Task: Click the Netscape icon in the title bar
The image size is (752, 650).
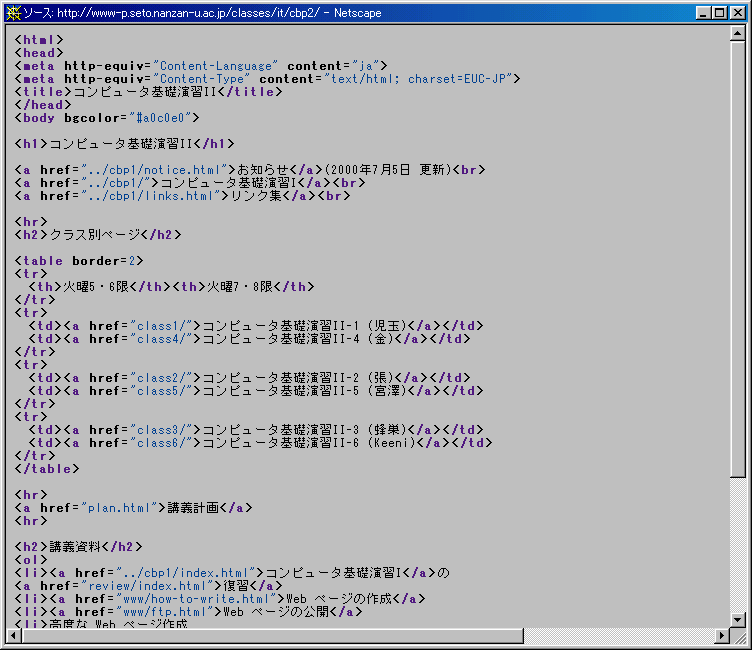Action: [x=13, y=13]
